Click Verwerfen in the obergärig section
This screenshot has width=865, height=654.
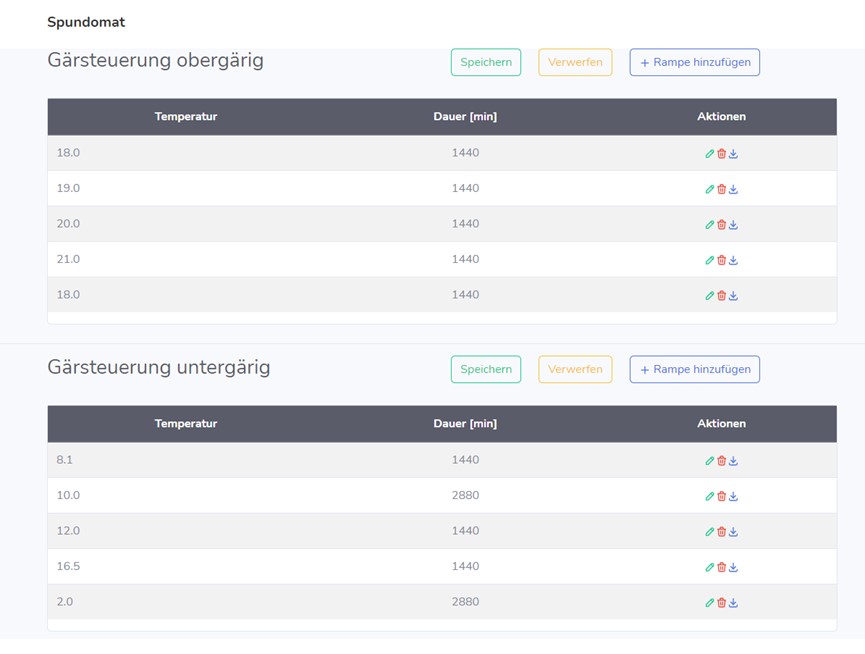pyautogui.click(x=575, y=62)
